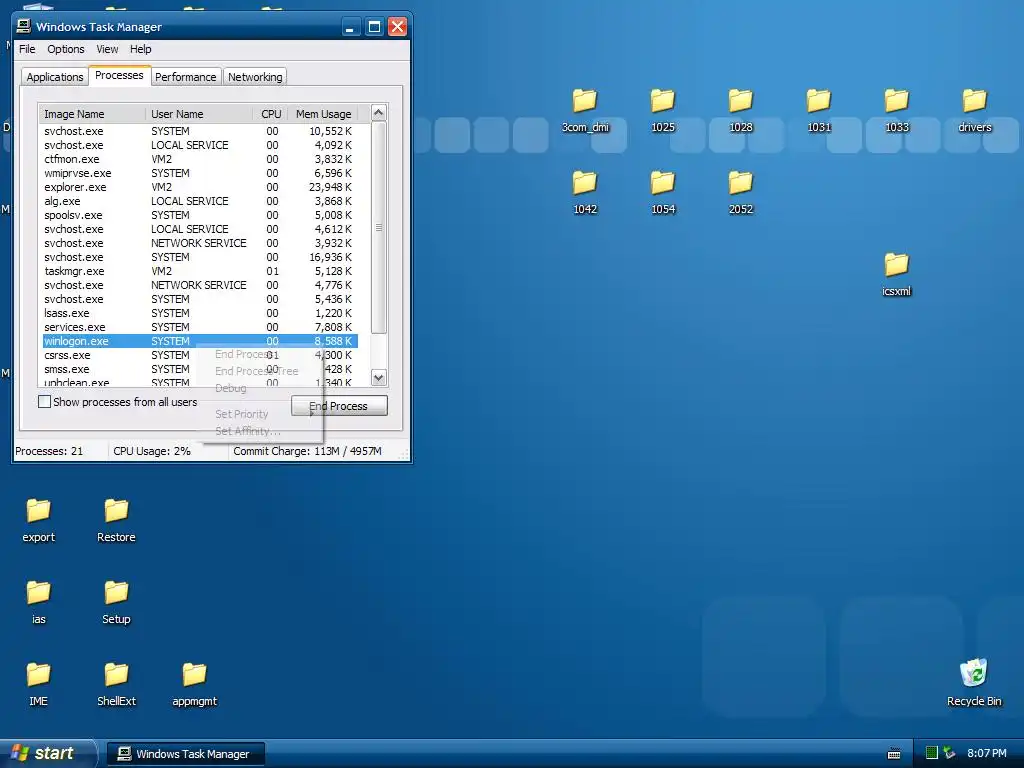Switch to the Applications tab
Viewport: 1024px width, 768px height.
[x=55, y=77]
